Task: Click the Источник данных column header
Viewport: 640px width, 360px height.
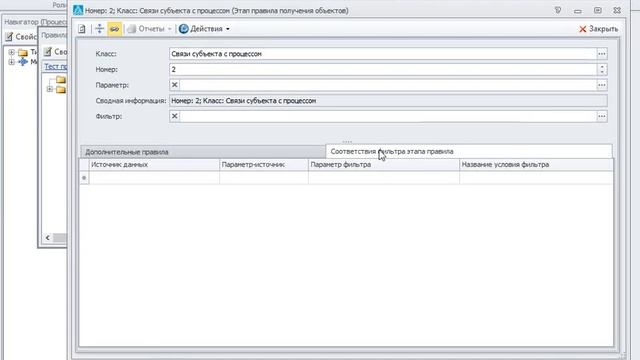Action: pos(154,165)
